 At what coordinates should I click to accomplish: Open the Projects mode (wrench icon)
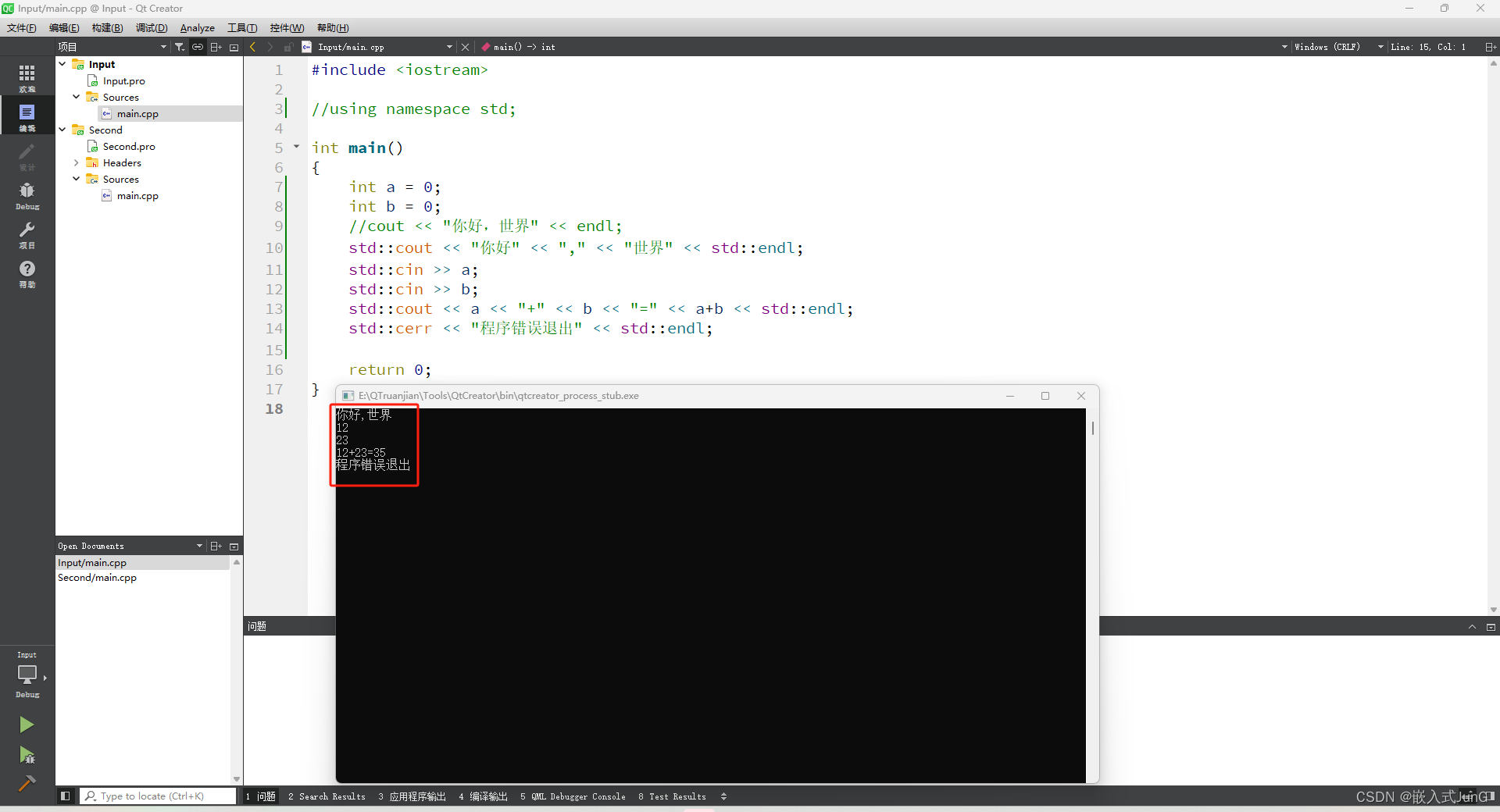tap(27, 233)
